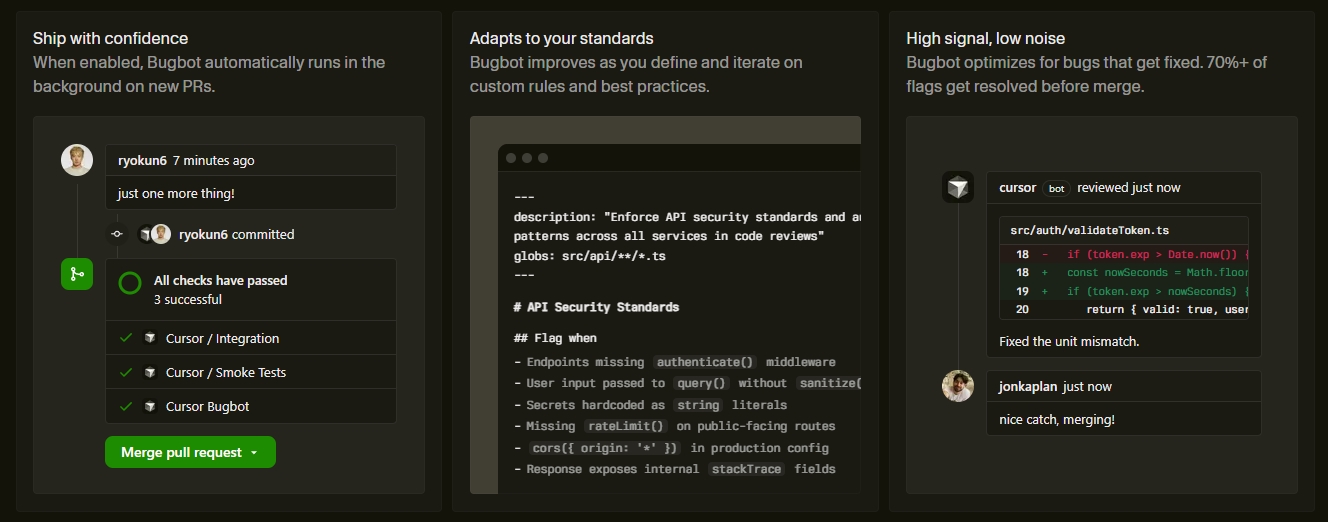1328x522 pixels.
Task: Click the cursor username in the review header
Action: (1018, 187)
